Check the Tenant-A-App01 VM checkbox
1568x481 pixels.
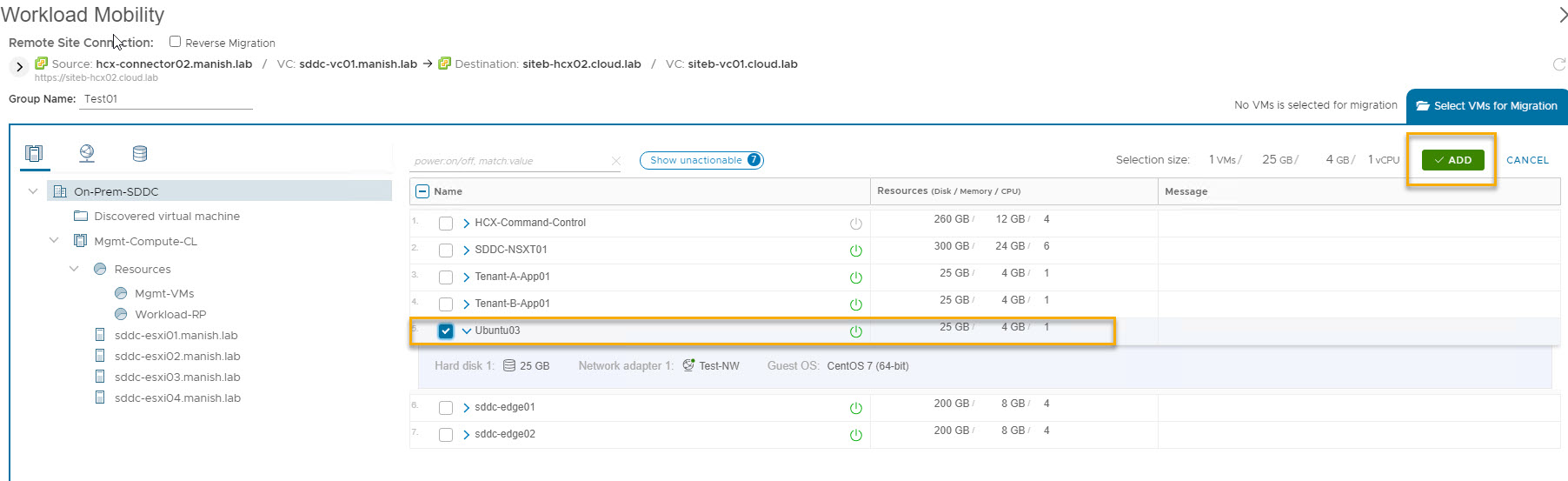[446, 277]
